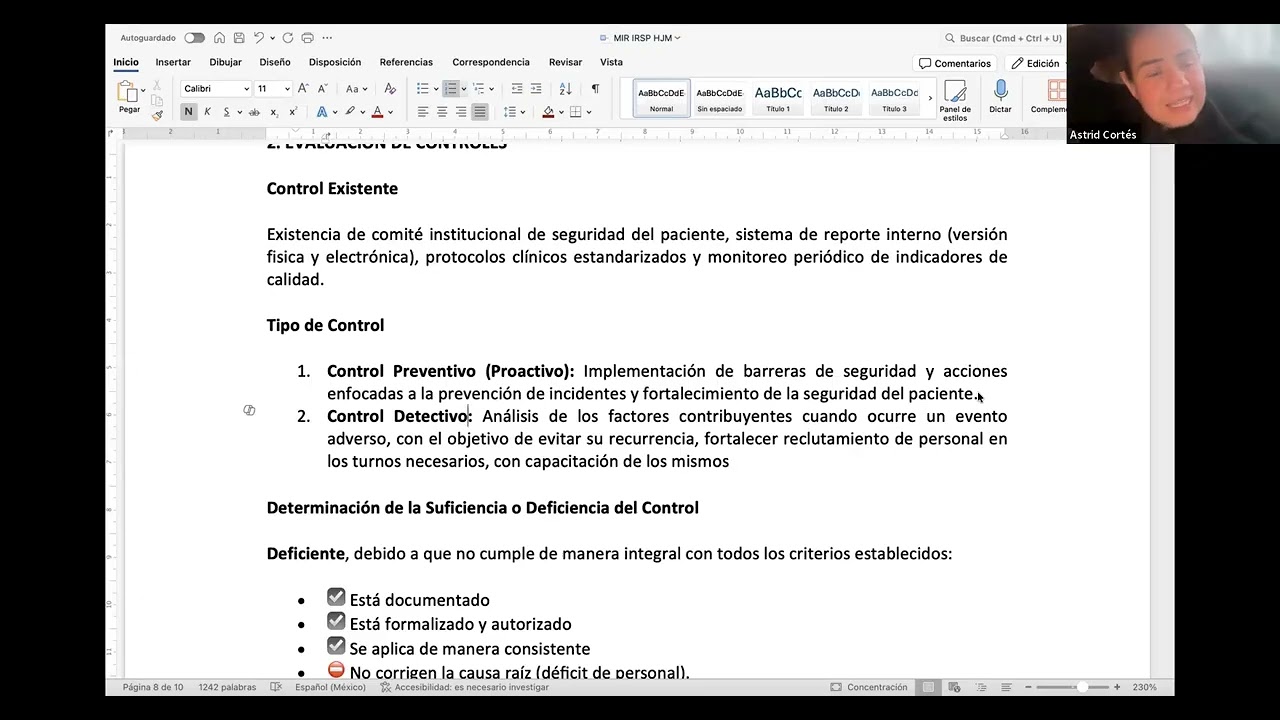Change language Español (México) in status bar

point(330,687)
